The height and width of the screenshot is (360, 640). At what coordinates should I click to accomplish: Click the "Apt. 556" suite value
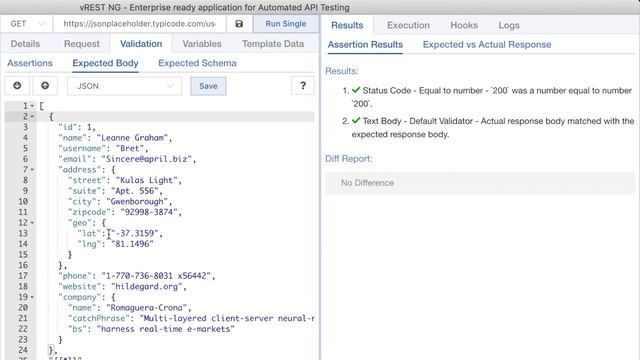pyautogui.click(x=134, y=191)
